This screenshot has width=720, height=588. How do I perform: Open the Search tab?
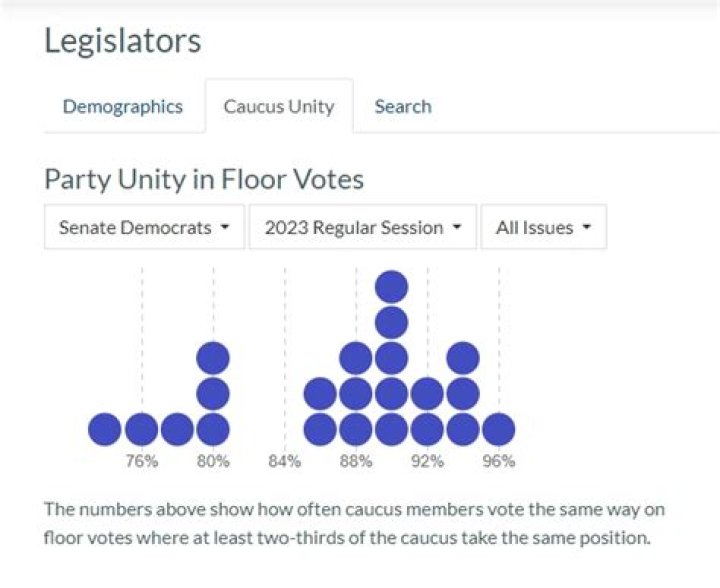click(403, 106)
